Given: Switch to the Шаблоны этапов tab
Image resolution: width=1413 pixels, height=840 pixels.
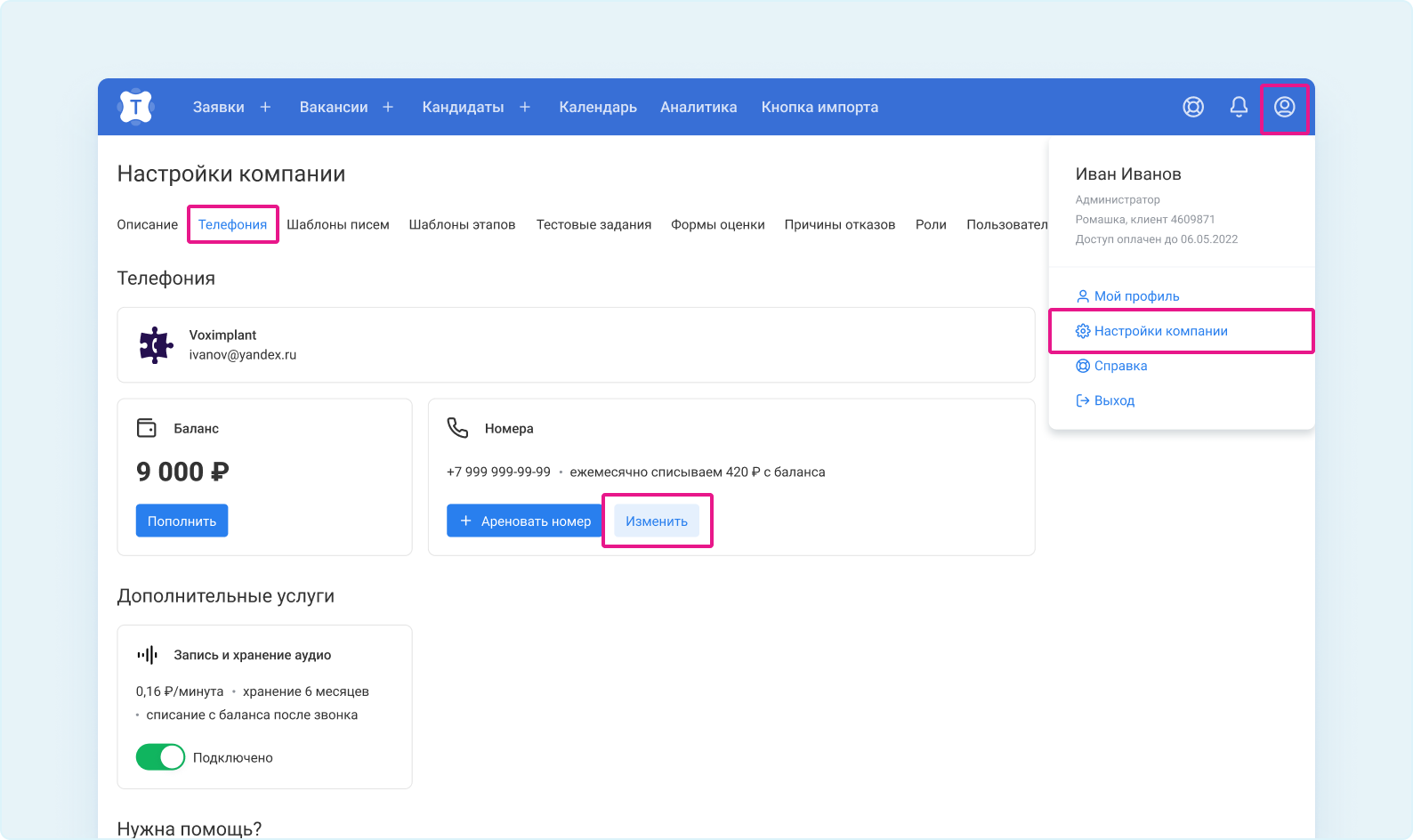Looking at the screenshot, I should pos(463,224).
